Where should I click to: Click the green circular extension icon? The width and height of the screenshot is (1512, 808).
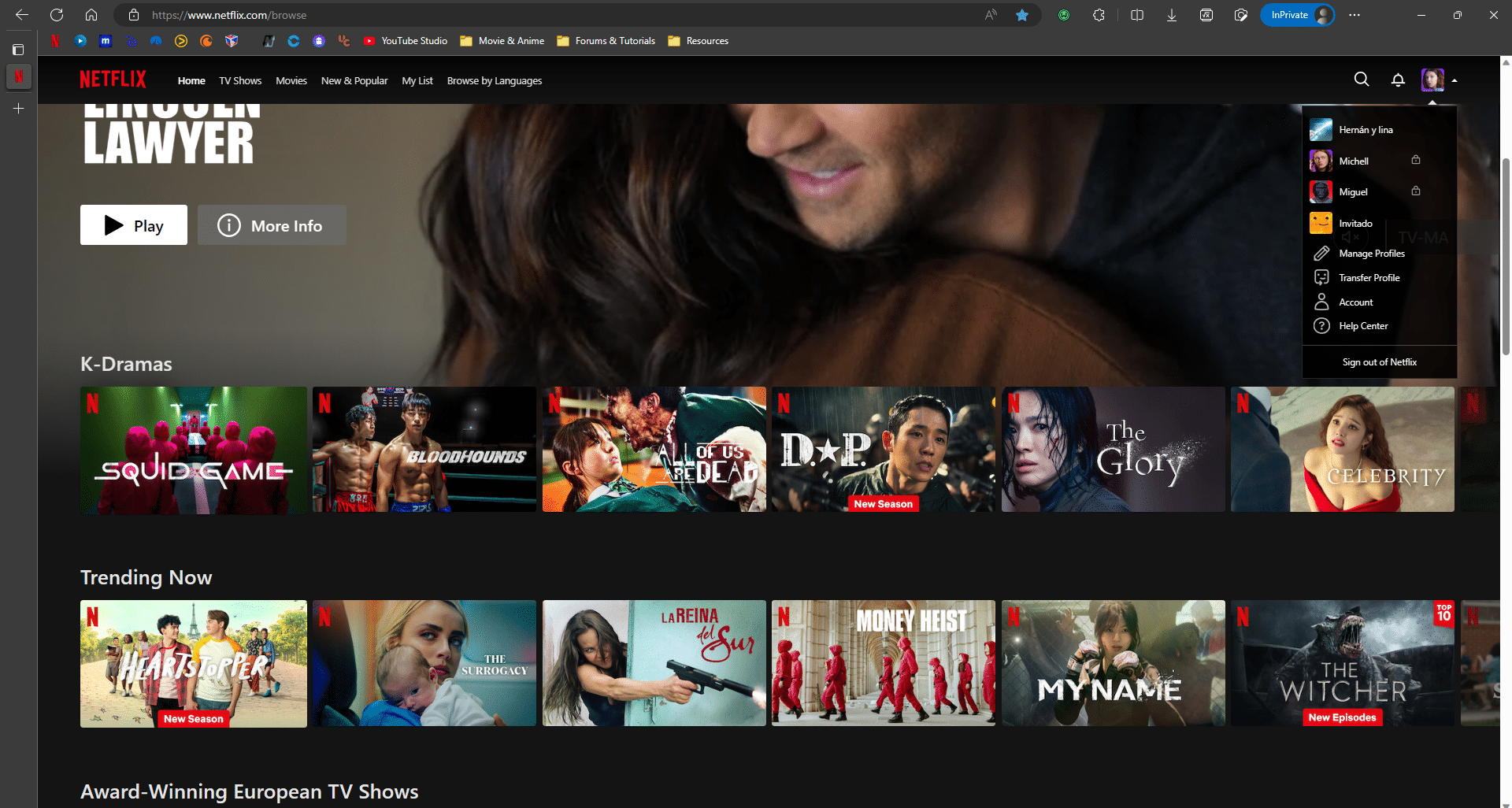[x=1064, y=15]
